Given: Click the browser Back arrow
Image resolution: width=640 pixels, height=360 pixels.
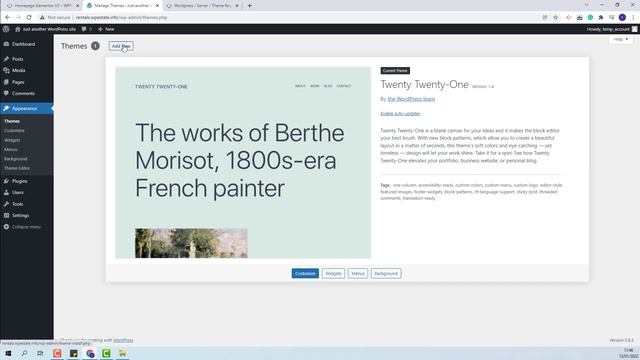Looking at the screenshot, I should [8, 18].
